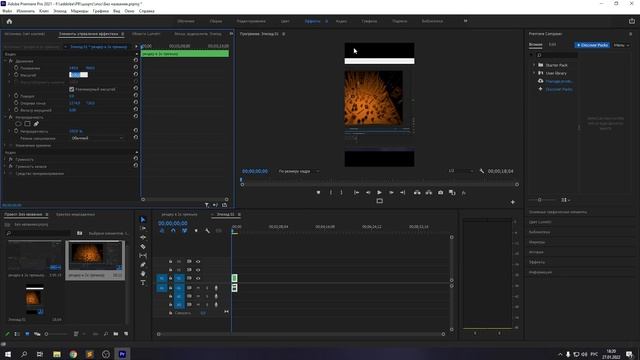Image resolution: width=640 pixels, height=360 pixels.
Task: Click the New Item icon in Project panel
Action: pos(126,334)
